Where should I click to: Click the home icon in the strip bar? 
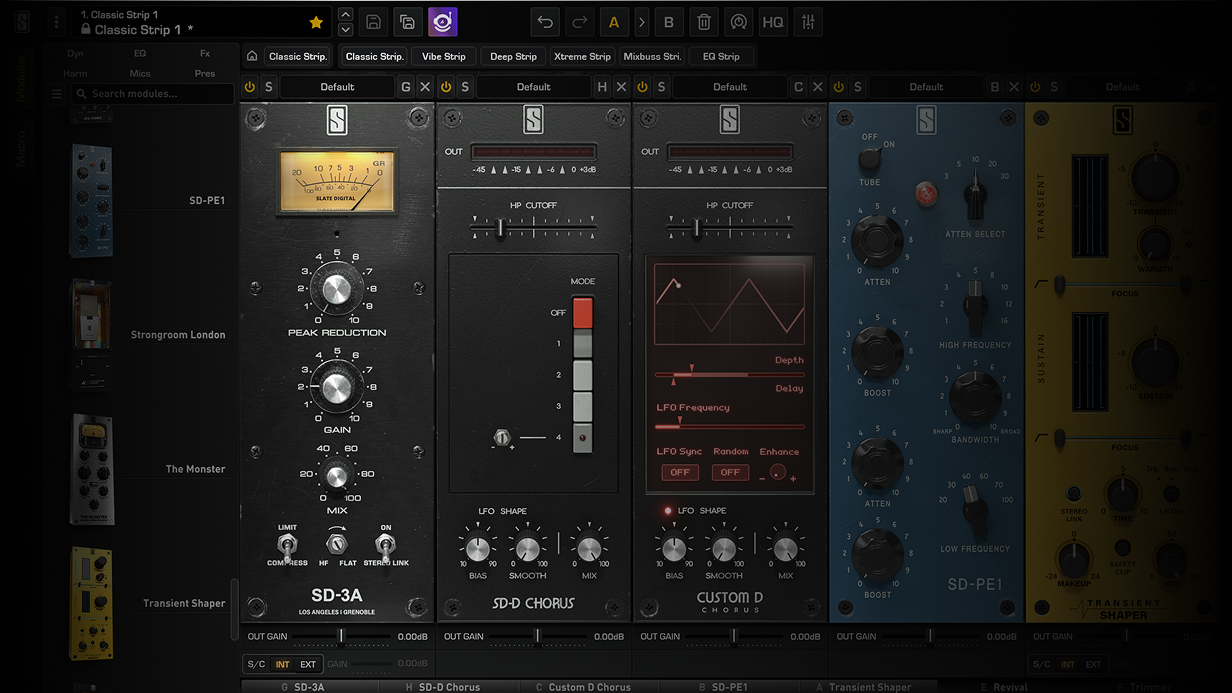click(252, 57)
